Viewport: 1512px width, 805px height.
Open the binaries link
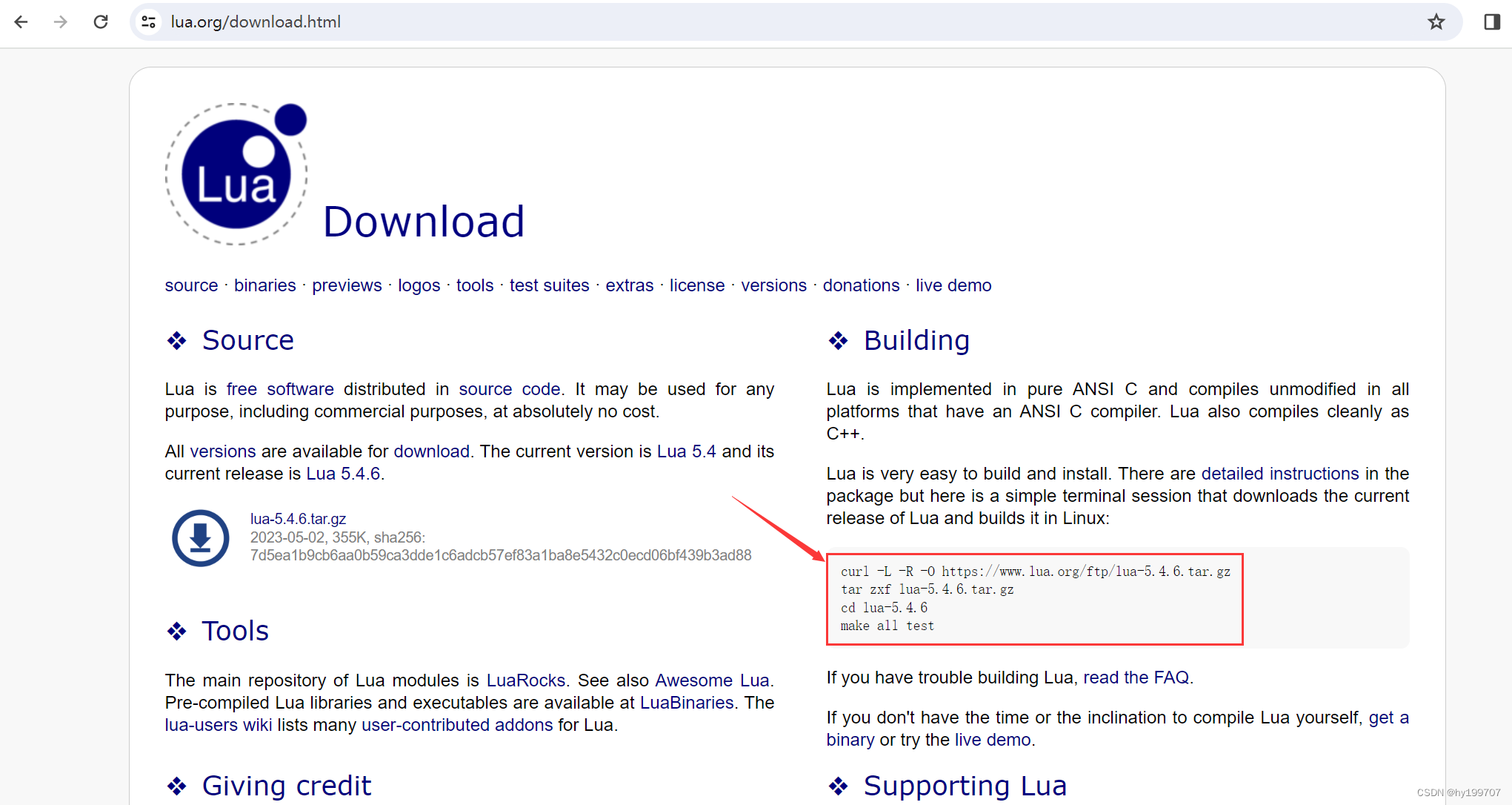point(264,285)
